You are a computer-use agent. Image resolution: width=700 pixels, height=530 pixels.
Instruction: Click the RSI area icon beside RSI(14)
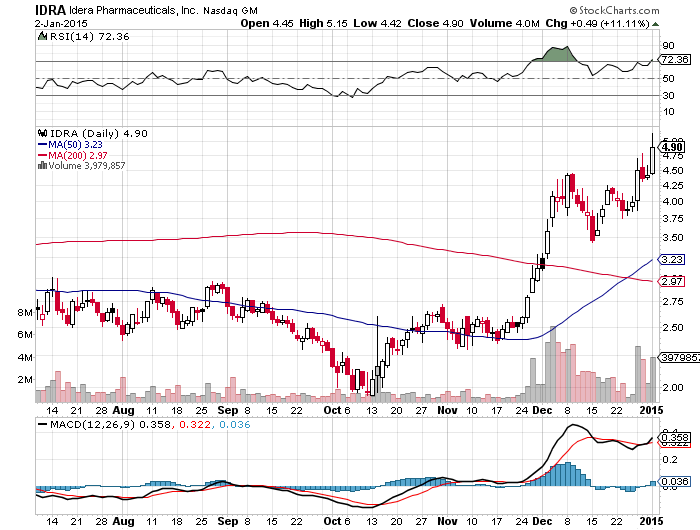[x=42, y=36]
